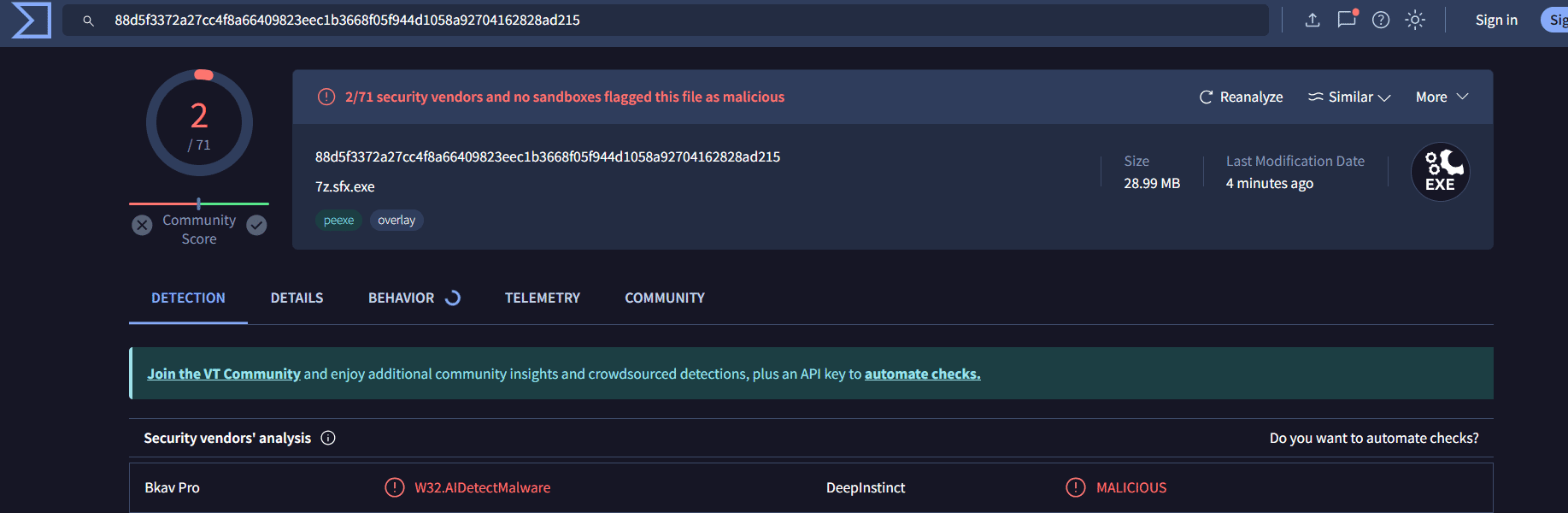Follow the Join the VT Community link
Viewport: 1568px width, 513px height.
[x=224, y=374]
